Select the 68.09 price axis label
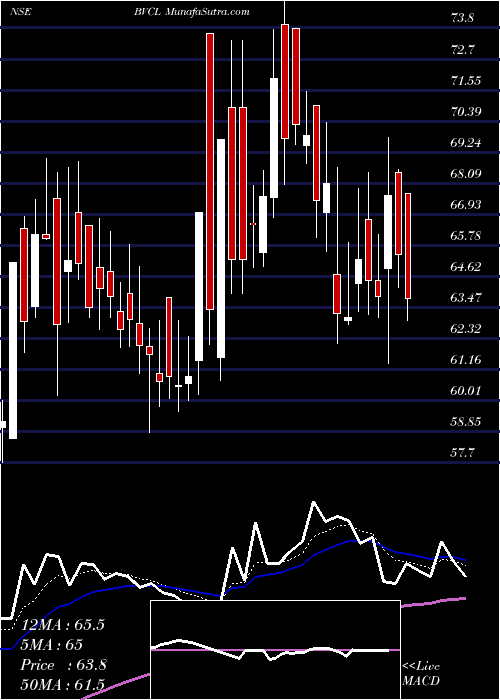The image size is (500, 700). pyautogui.click(x=466, y=173)
